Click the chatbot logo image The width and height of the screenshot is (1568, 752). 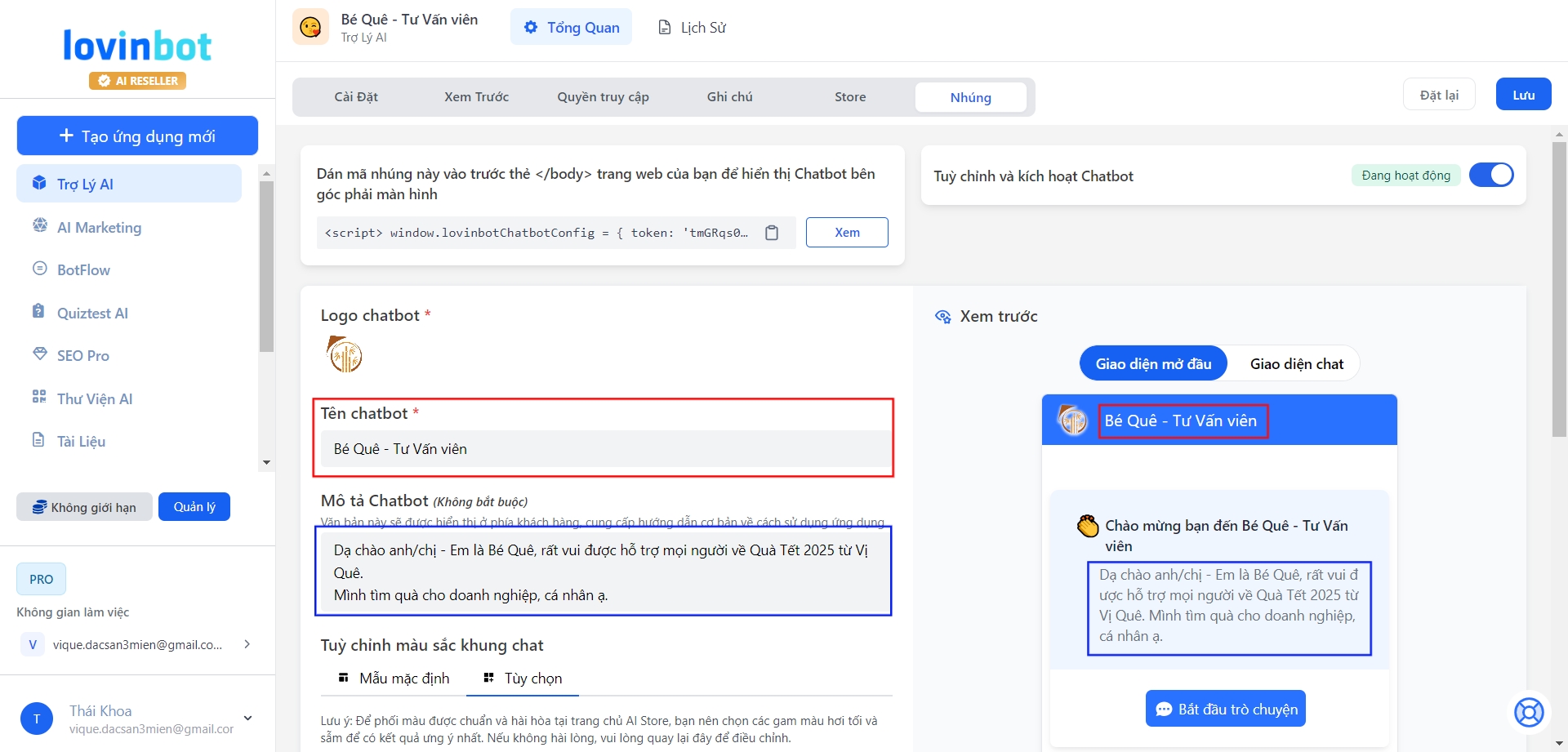[x=345, y=354]
